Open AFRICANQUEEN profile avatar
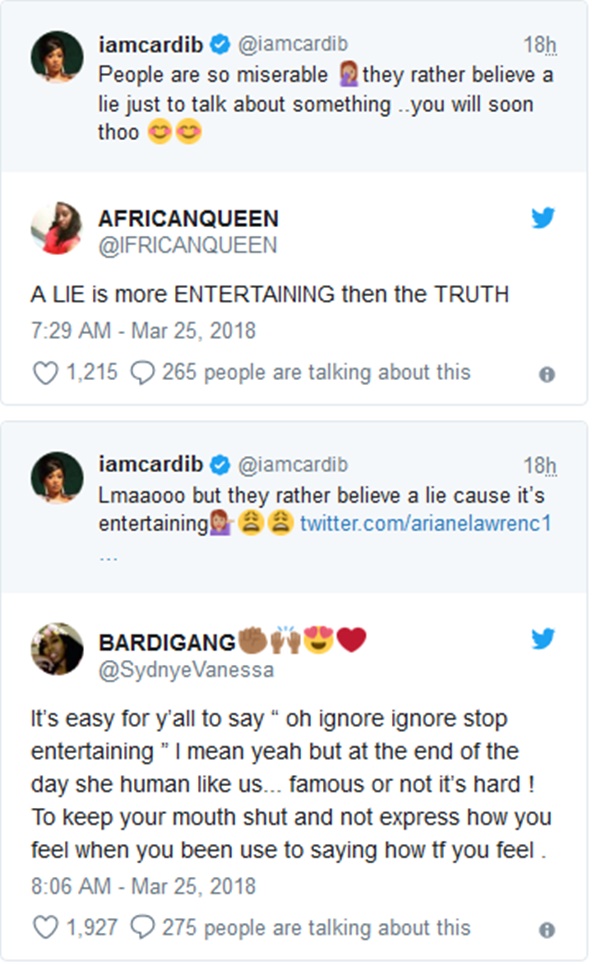Screen dimensions: 600x965 coord(56,230)
